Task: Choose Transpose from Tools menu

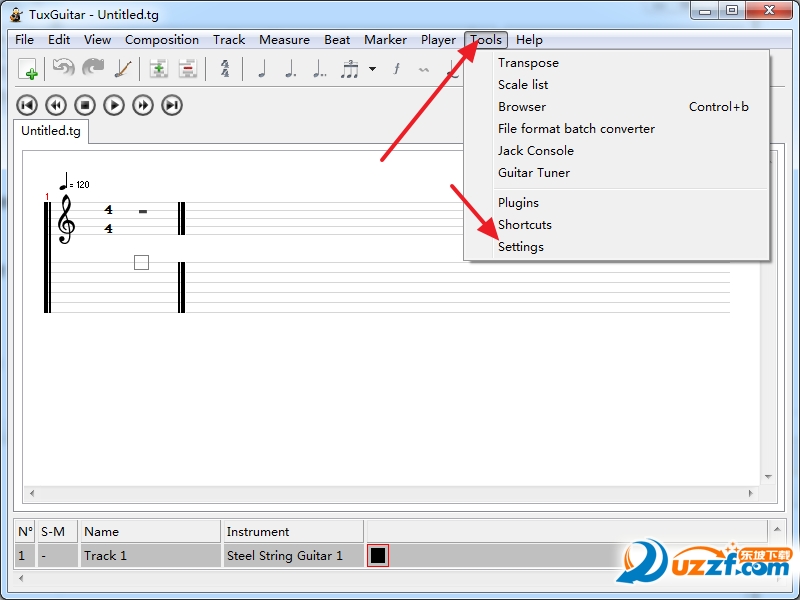Action: pyautogui.click(x=616, y=63)
